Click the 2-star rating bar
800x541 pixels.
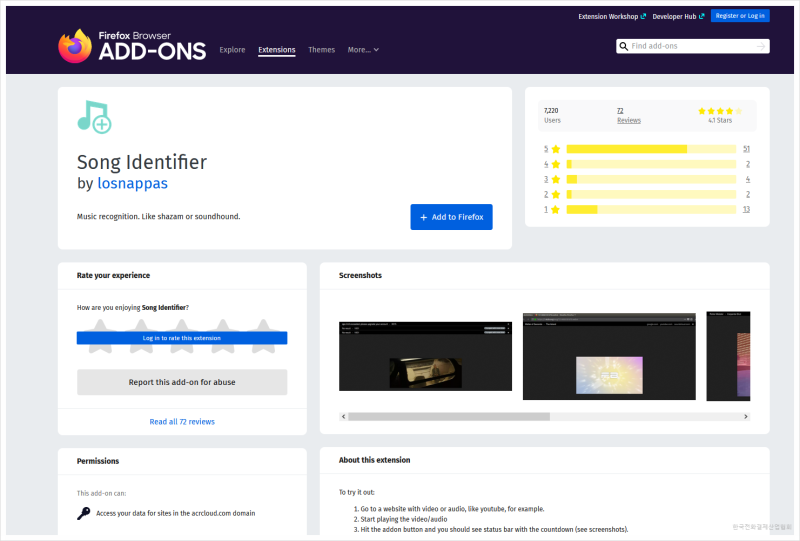651,194
